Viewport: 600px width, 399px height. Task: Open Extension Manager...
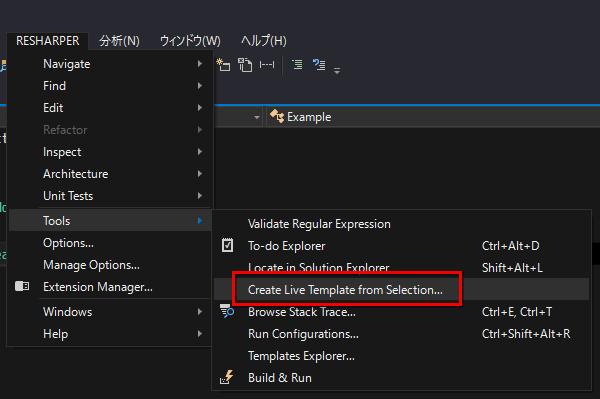tap(110, 287)
